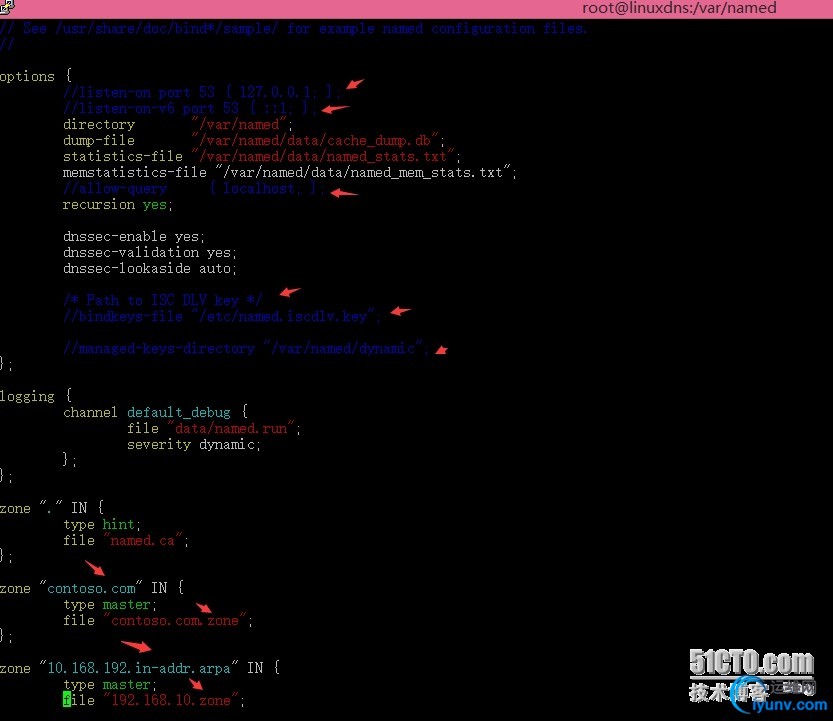Click the PuTTY icon in title bar
833x721 pixels.
coord(7,7)
